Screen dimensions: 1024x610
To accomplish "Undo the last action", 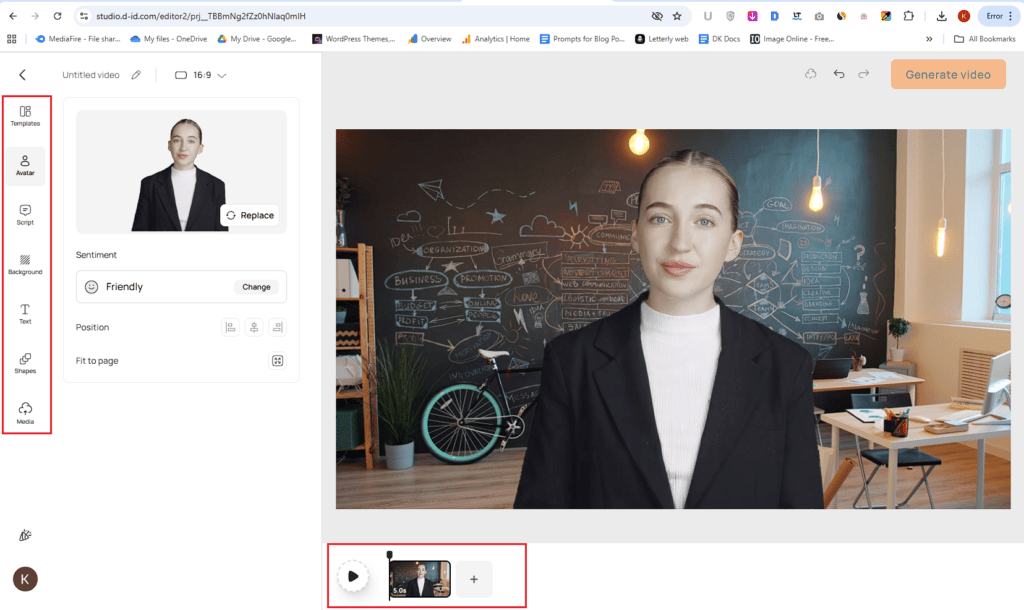I will click(839, 74).
